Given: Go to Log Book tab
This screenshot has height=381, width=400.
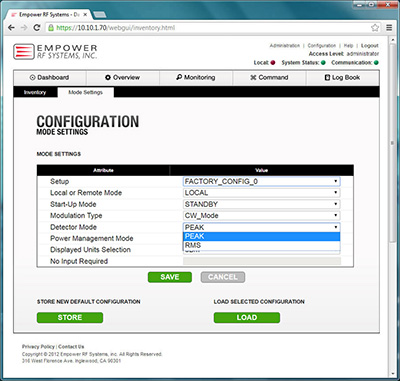Looking at the screenshot, I should (x=342, y=77).
